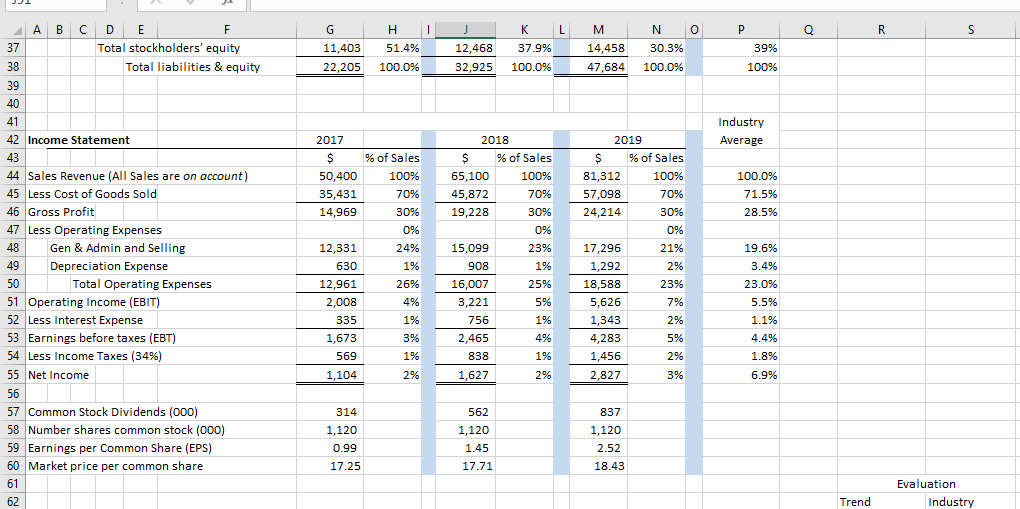Select Gen & Admin 2019 value 17,296
This screenshot has width=1020, height=509.
(603, 248)
